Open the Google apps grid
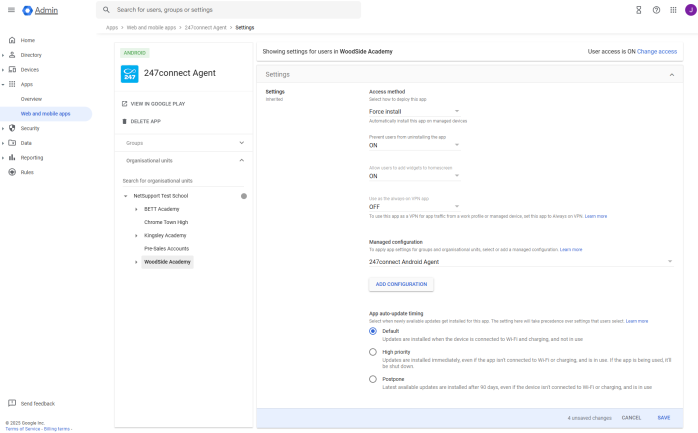 [x=673, y=10]
